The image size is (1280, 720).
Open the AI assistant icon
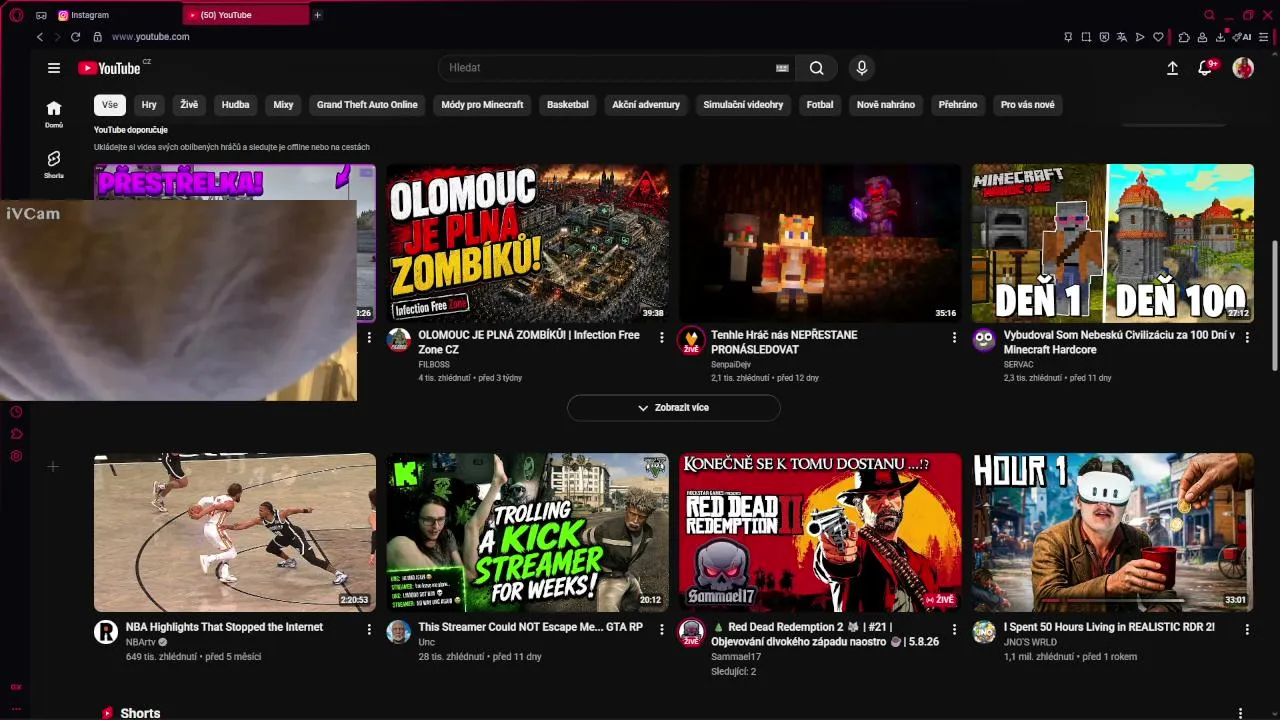tap(1243, 37)
